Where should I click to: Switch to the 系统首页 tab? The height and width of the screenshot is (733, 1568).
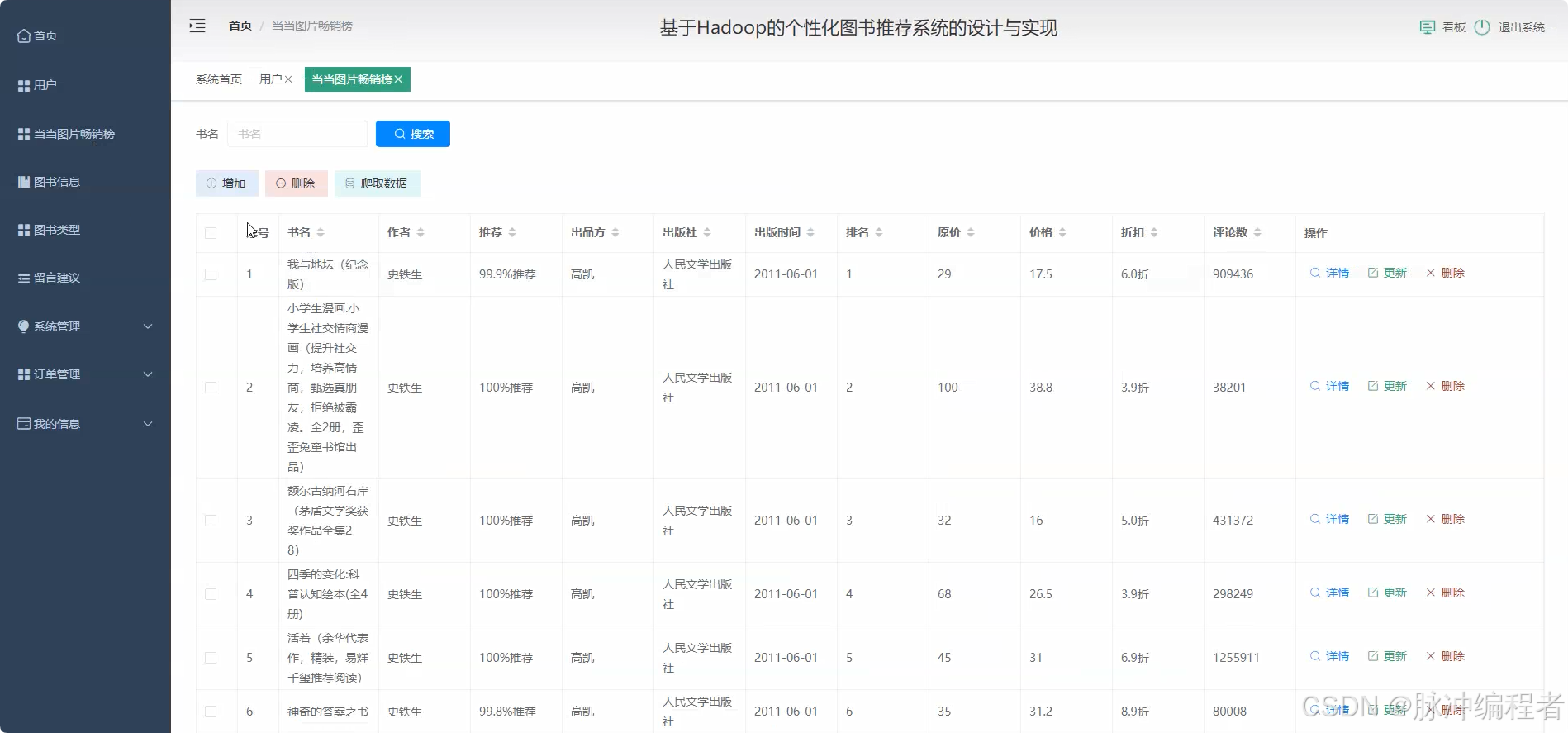click(219, 79)
